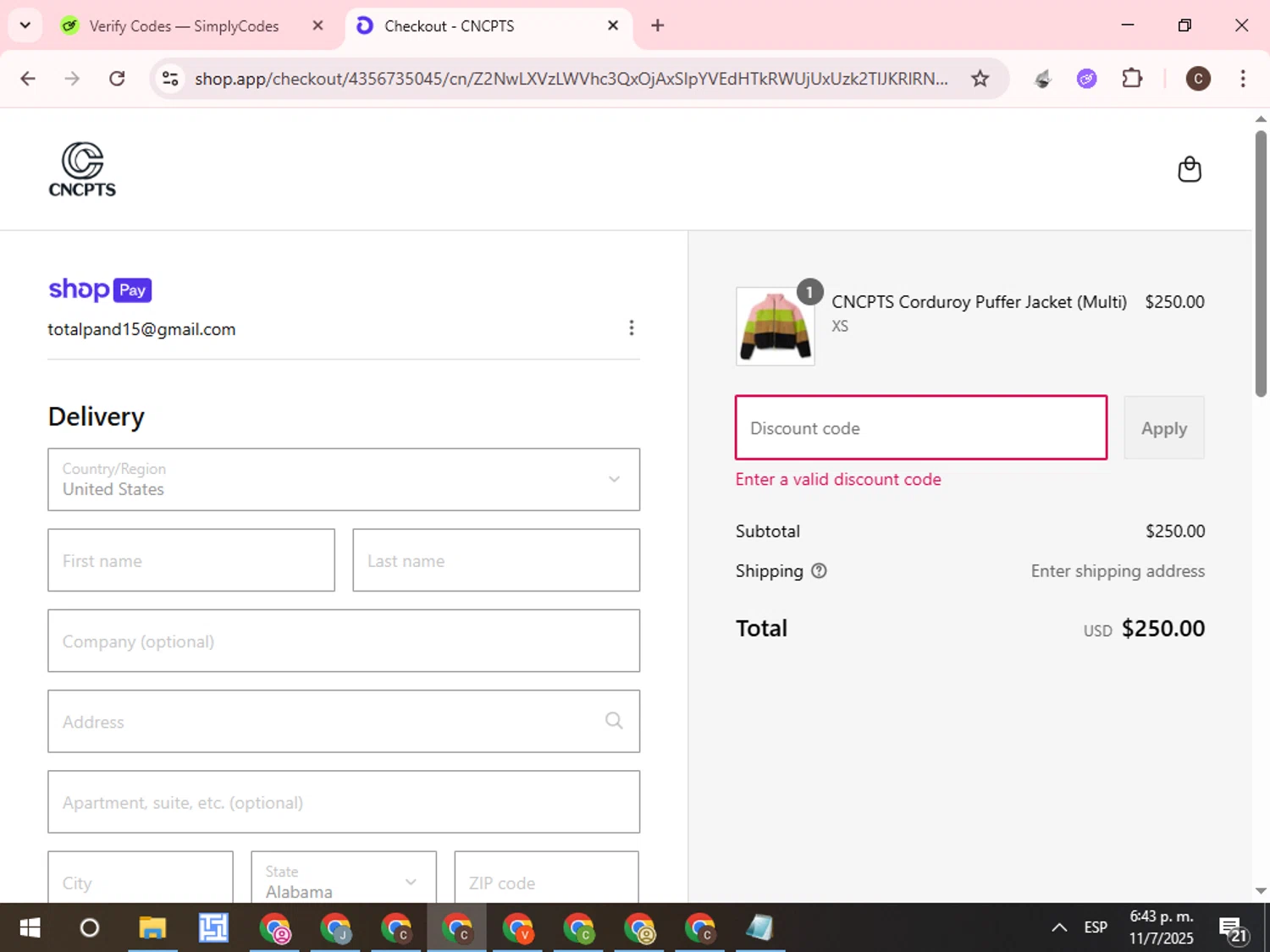Bookmark this page with the star icon
The width and height of the screenshot is (1270, 952).
click(980, 79)
